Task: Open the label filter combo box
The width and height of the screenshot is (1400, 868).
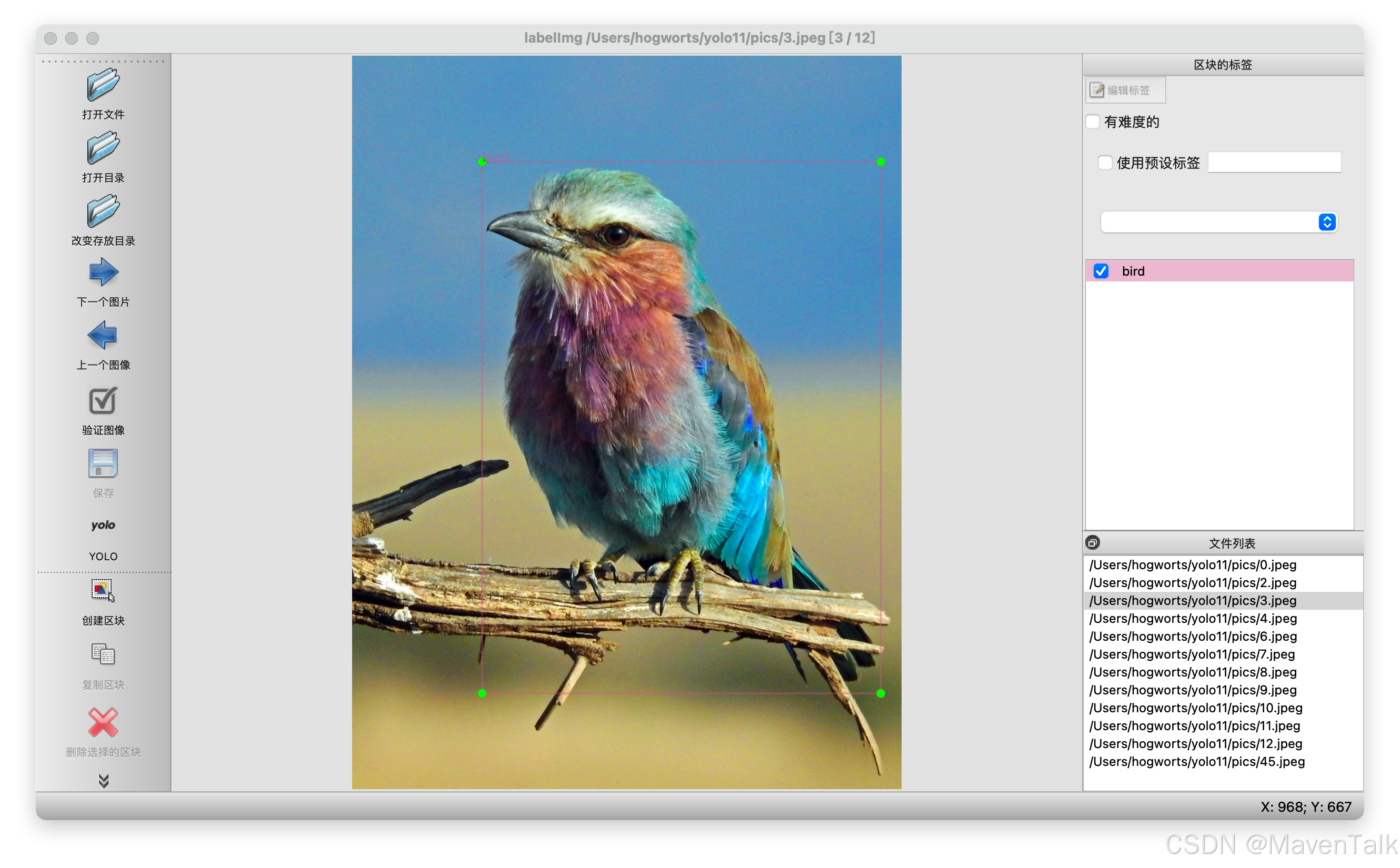Action: tap(1218, 222)
